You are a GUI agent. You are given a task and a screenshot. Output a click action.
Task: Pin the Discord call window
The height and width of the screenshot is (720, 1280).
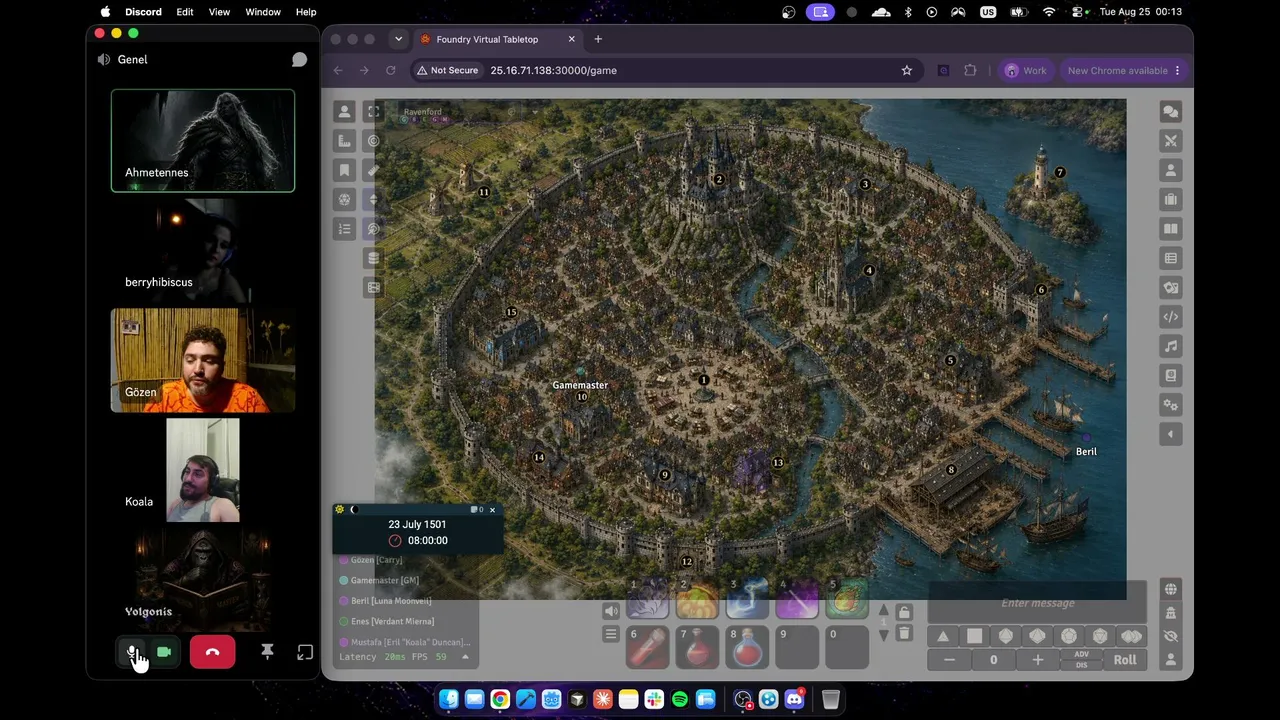click(267, 652)
